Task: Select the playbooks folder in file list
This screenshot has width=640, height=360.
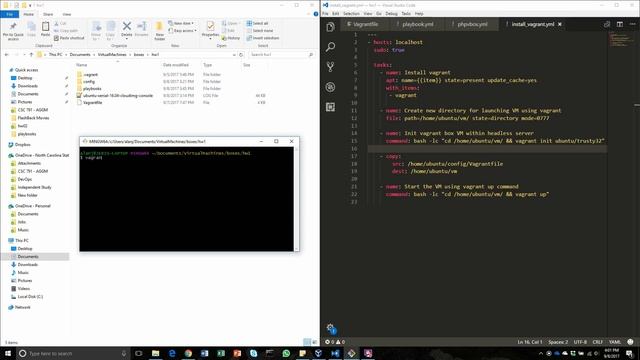Action: 92,89
